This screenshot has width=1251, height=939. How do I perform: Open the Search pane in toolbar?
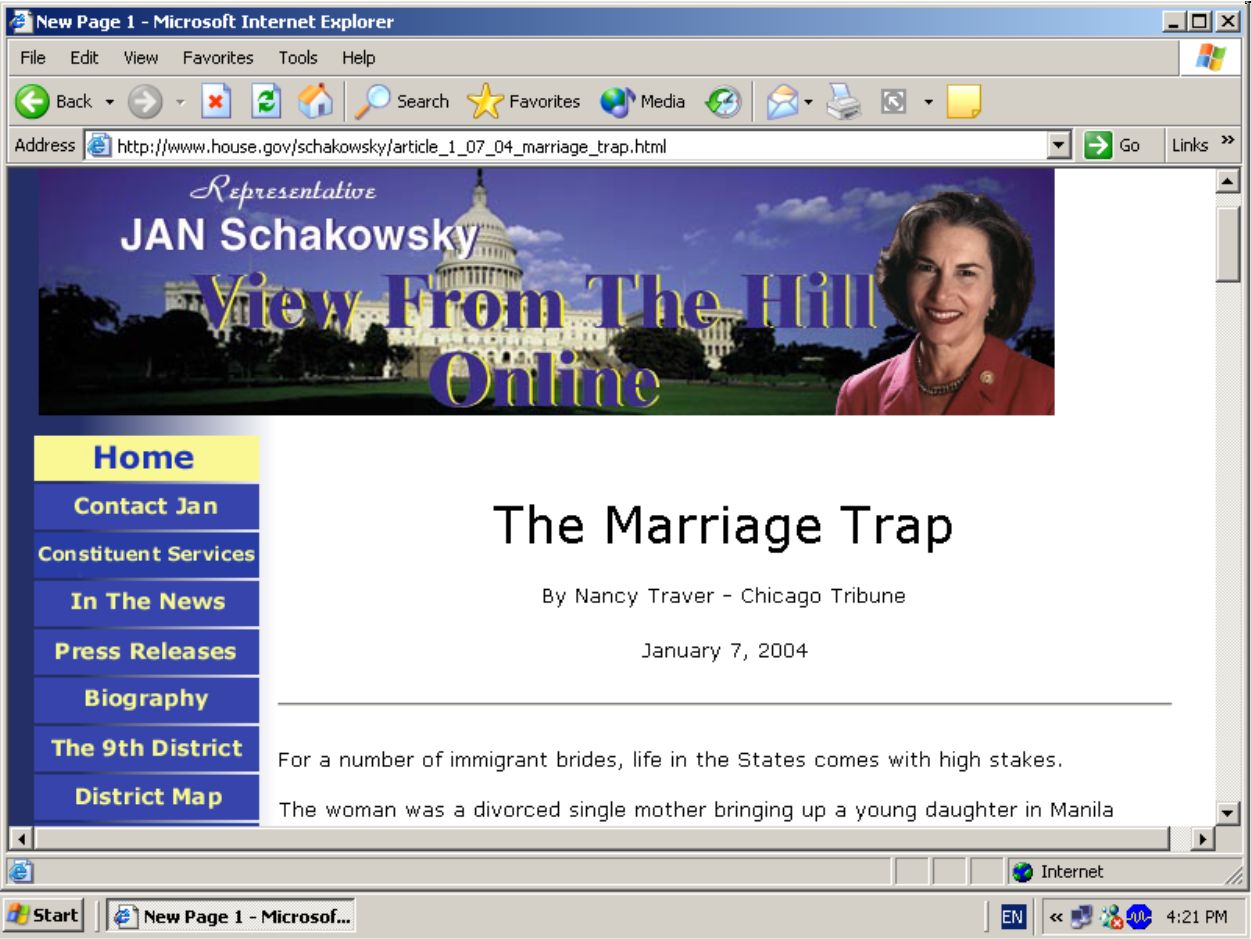click(x=402, y=101)
